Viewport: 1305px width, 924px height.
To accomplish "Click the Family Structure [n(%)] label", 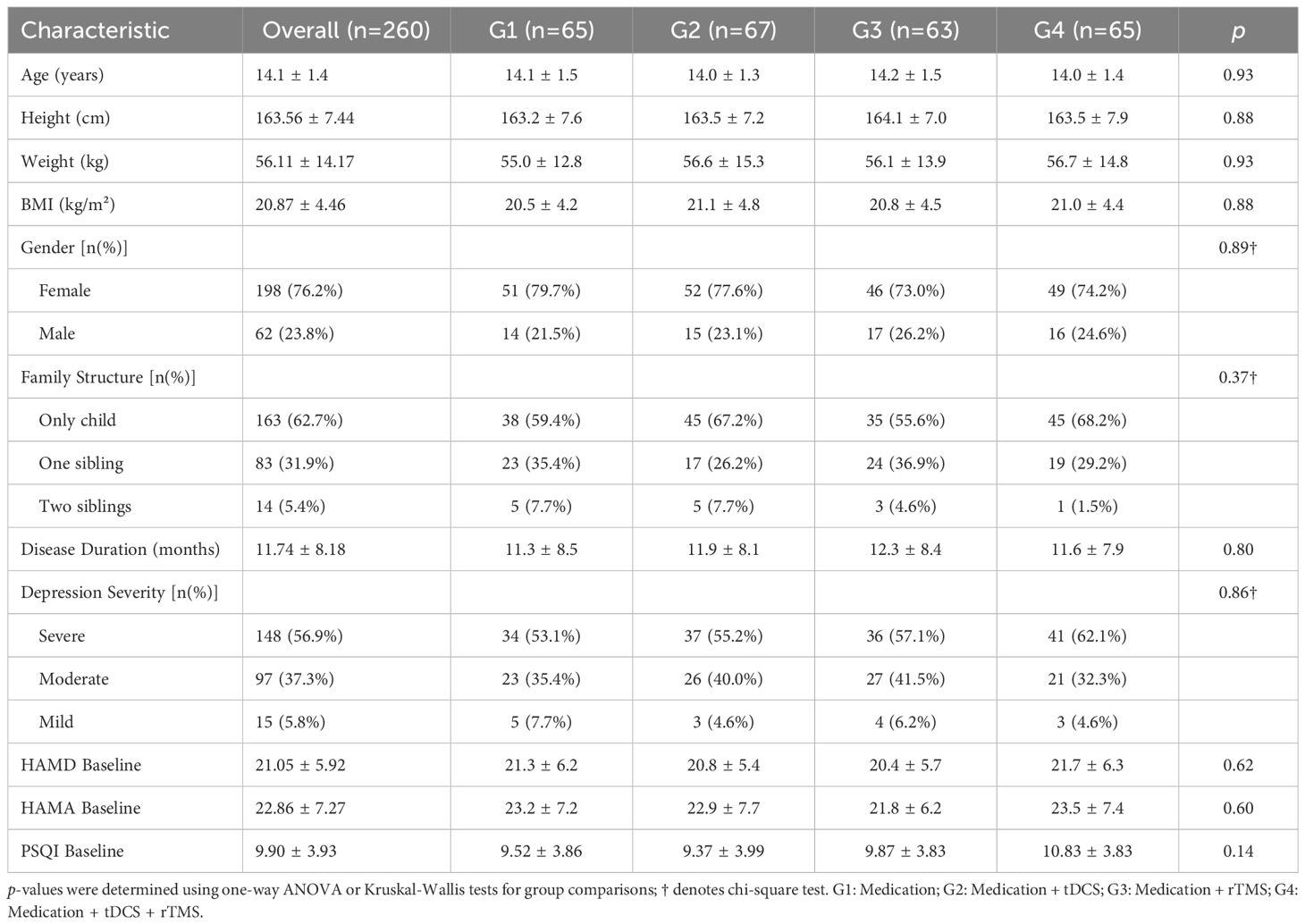I will (x=108, y=377).
